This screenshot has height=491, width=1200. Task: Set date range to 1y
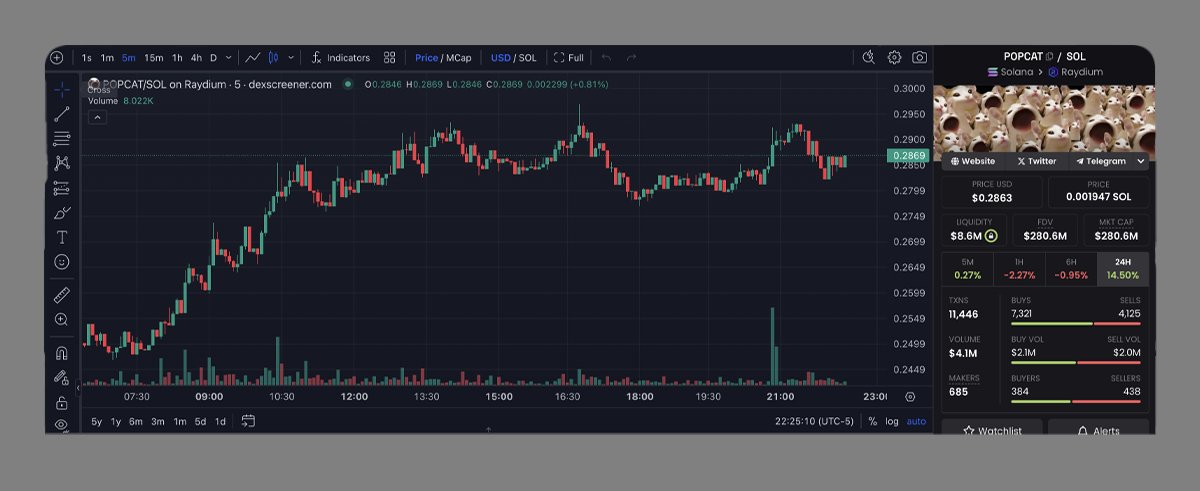tap(116, 421)
